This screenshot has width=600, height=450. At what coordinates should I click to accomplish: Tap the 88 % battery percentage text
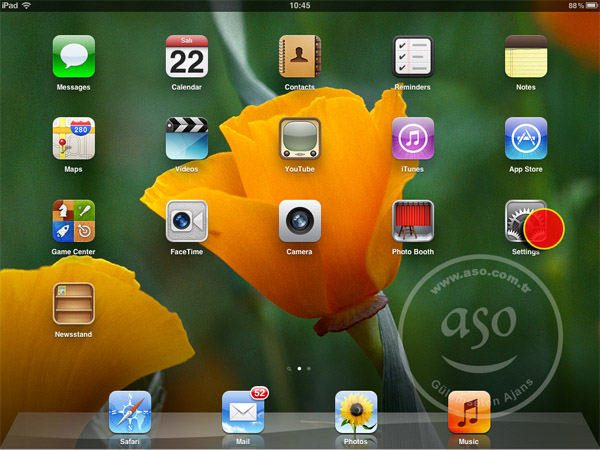point(576,6)
